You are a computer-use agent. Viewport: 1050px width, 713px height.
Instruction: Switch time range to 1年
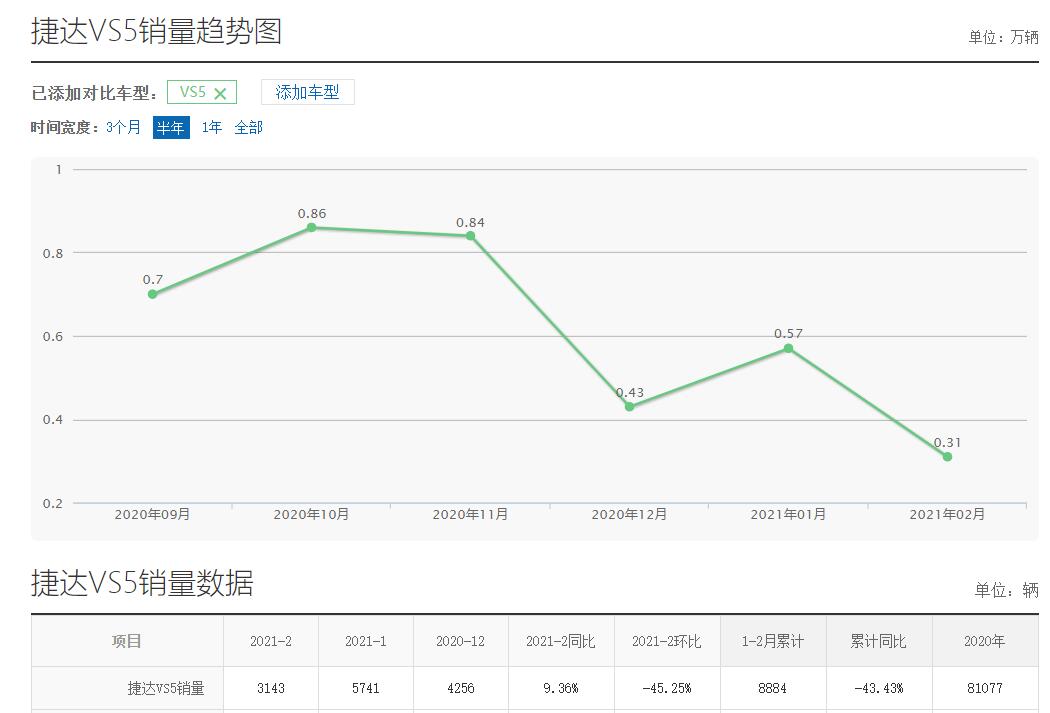click(x=212, y=128)
